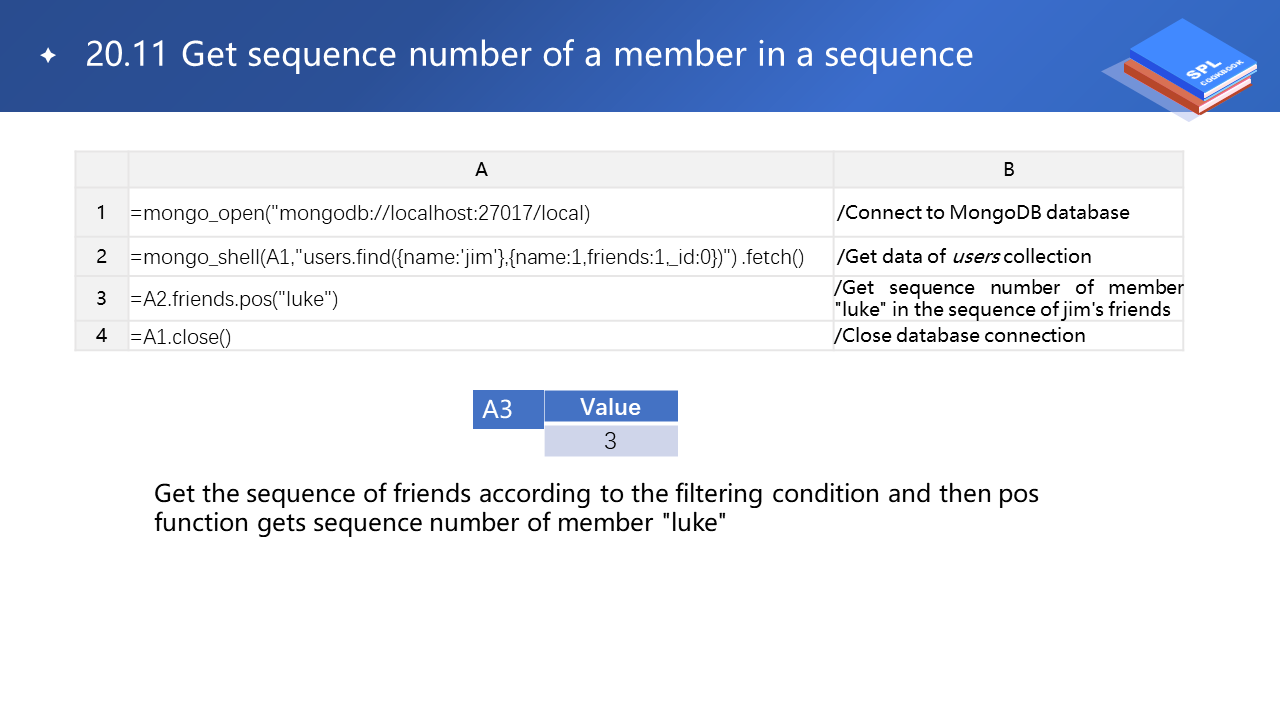Select the row 1 header

101,213
